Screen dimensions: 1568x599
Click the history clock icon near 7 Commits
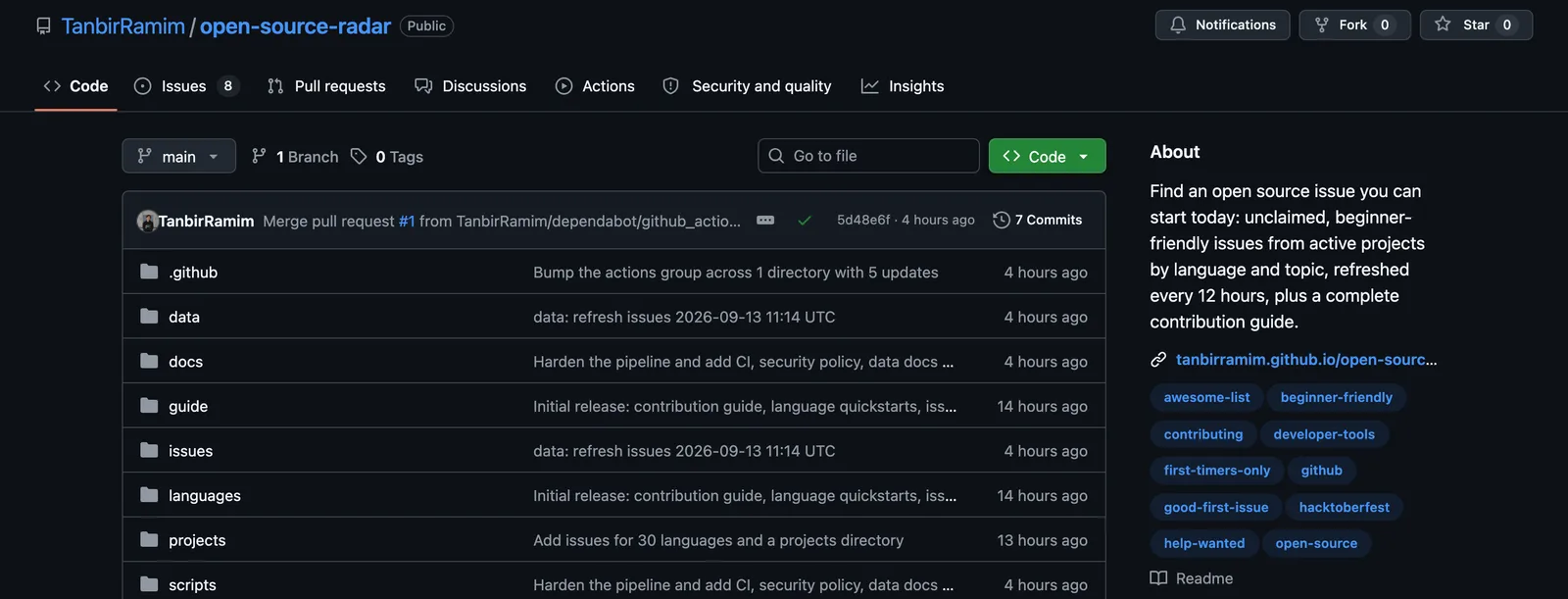point(1002,220)
